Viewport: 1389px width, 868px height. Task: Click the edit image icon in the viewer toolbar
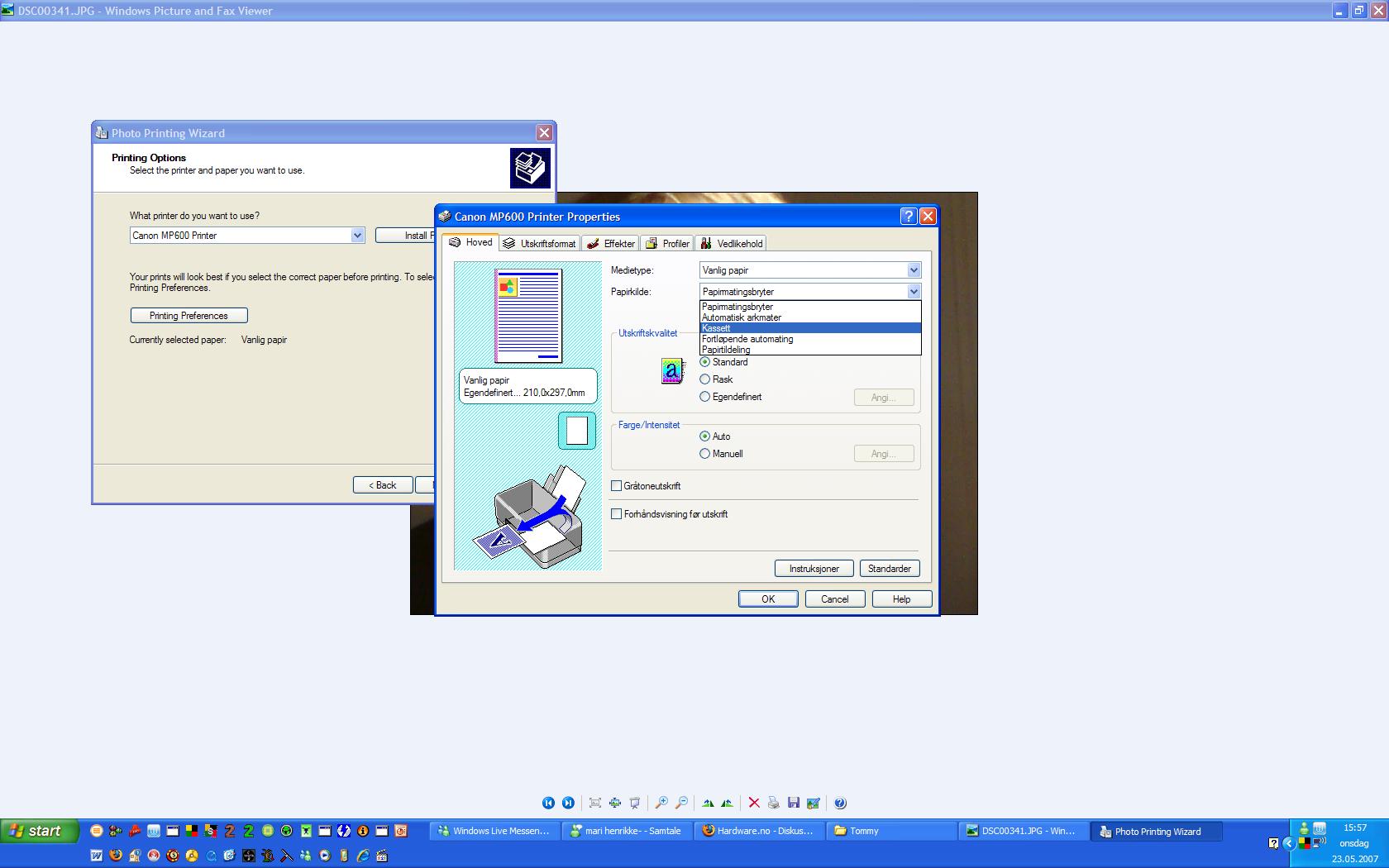[813, 803]
